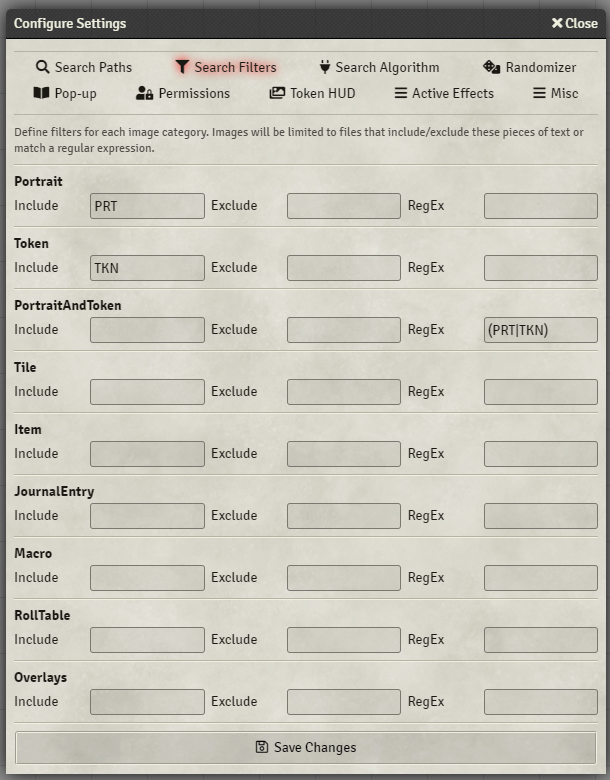
Task: Open the Randomizer tab
Action: point(529,67)
